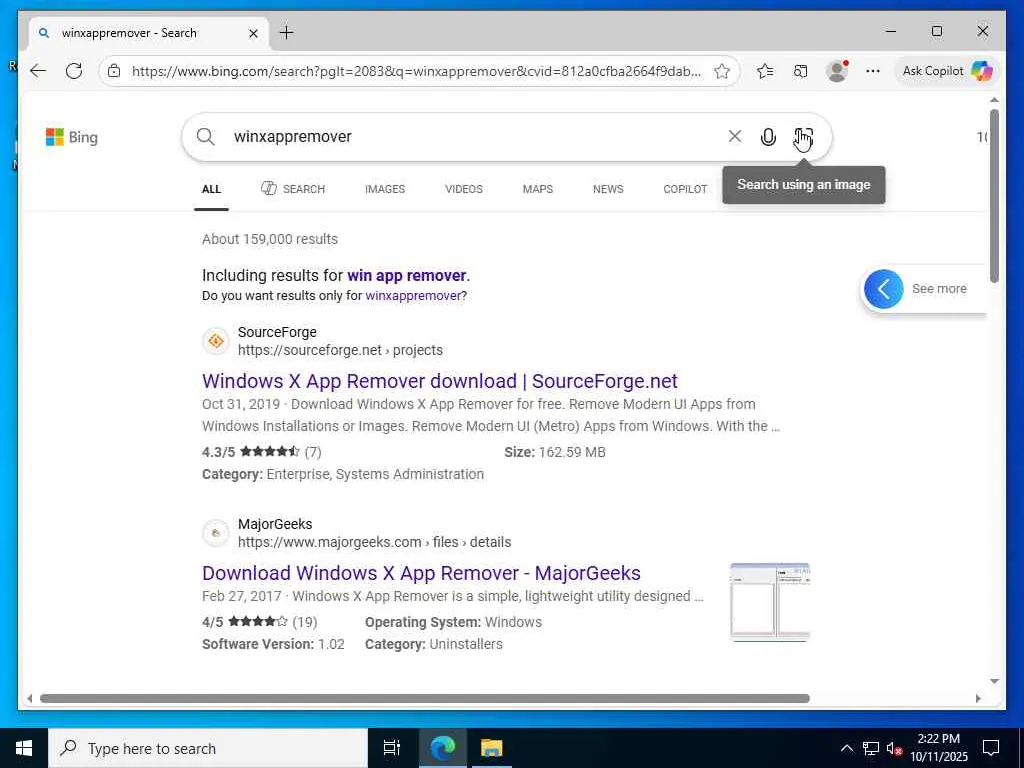Open Collections icon in Edge toolbar

(x=801, y=71)
